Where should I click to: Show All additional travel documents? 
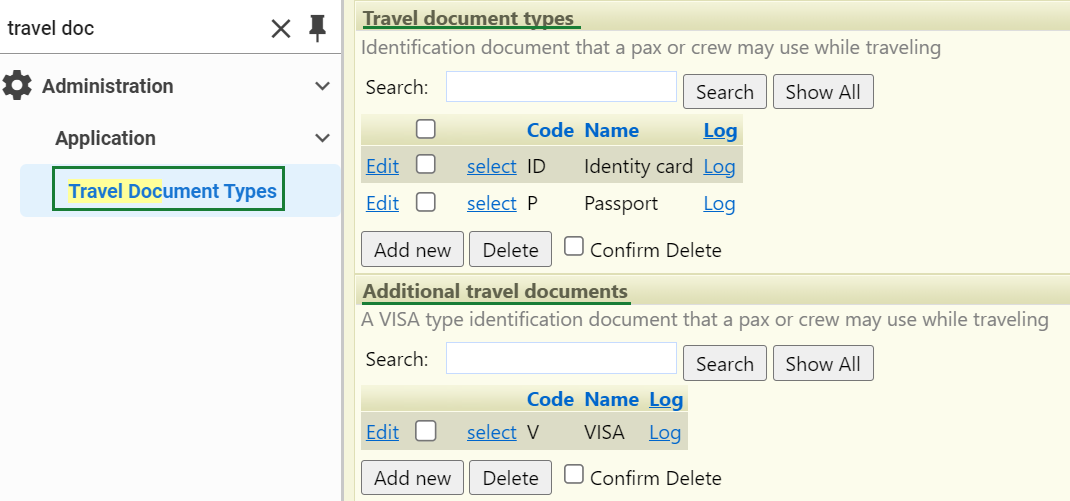pos(823,364)
